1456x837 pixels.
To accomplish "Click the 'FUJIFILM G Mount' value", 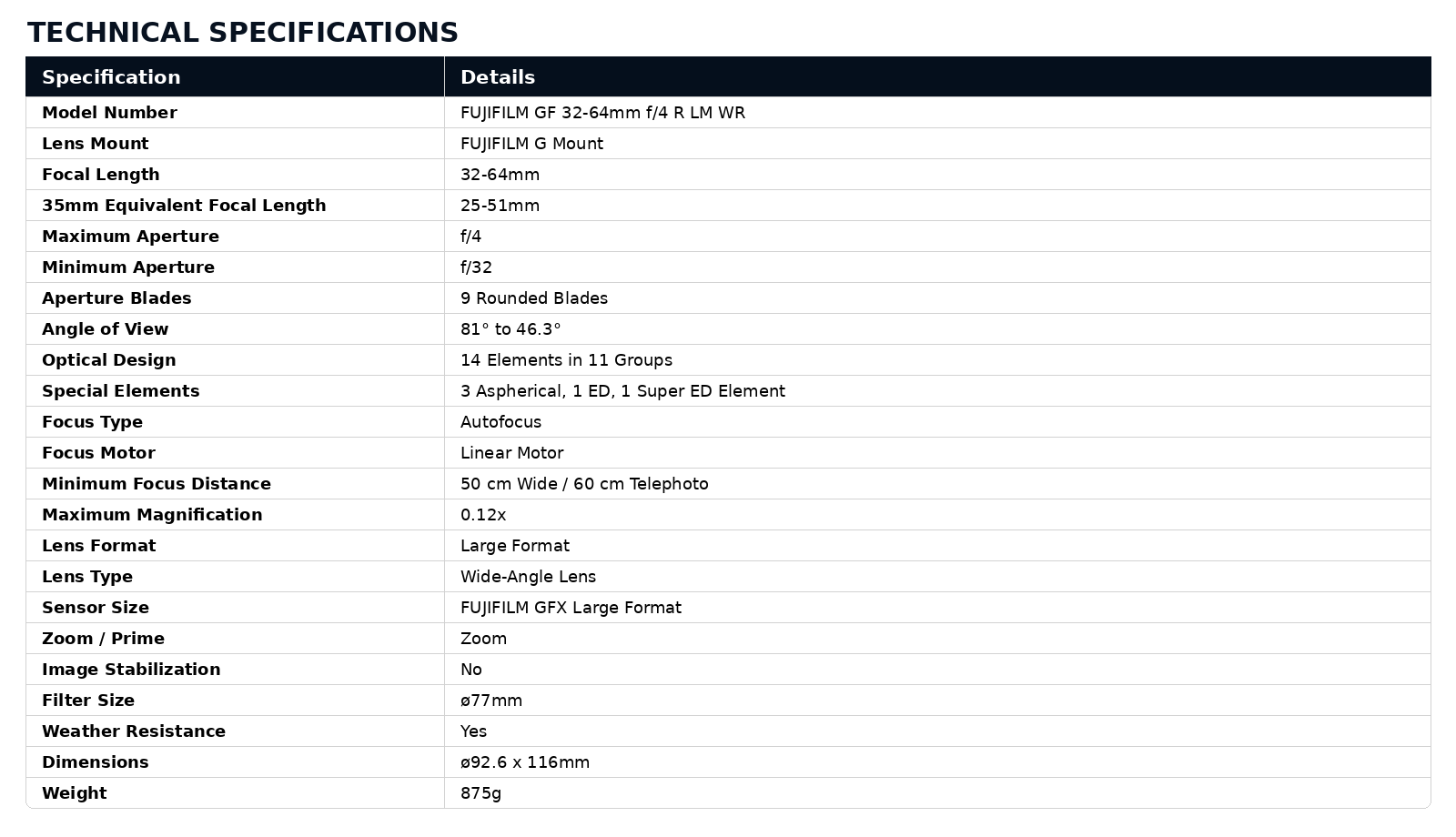I will [531, 144].
